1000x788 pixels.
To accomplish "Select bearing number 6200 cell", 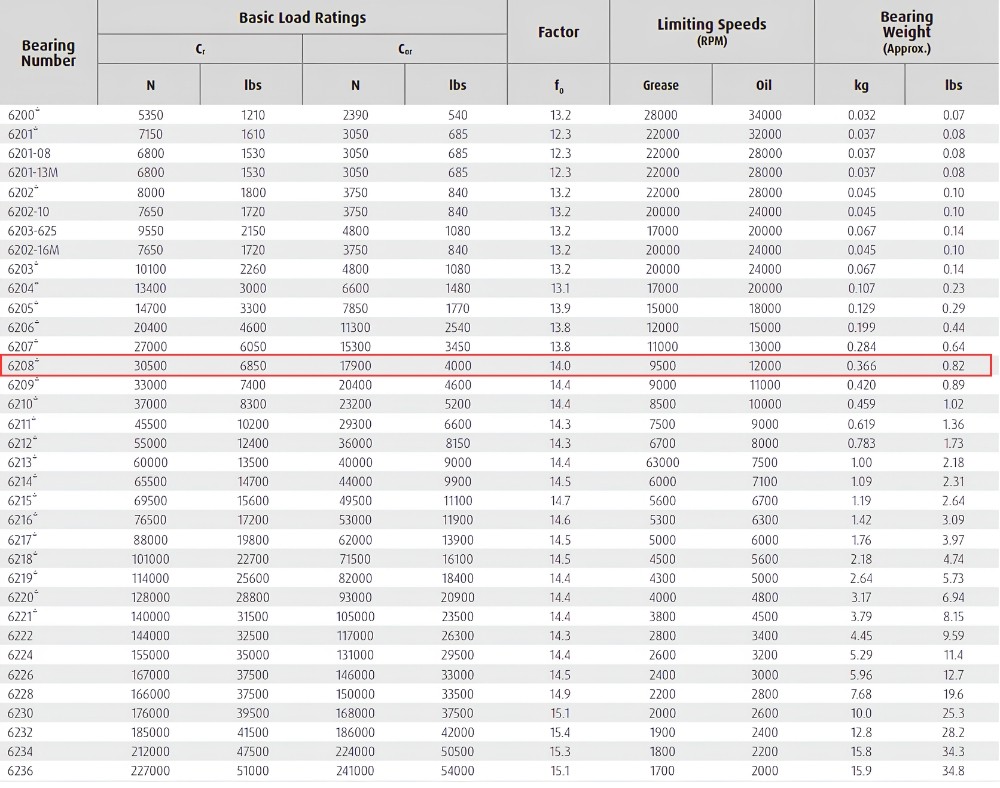I will (24, 115).
